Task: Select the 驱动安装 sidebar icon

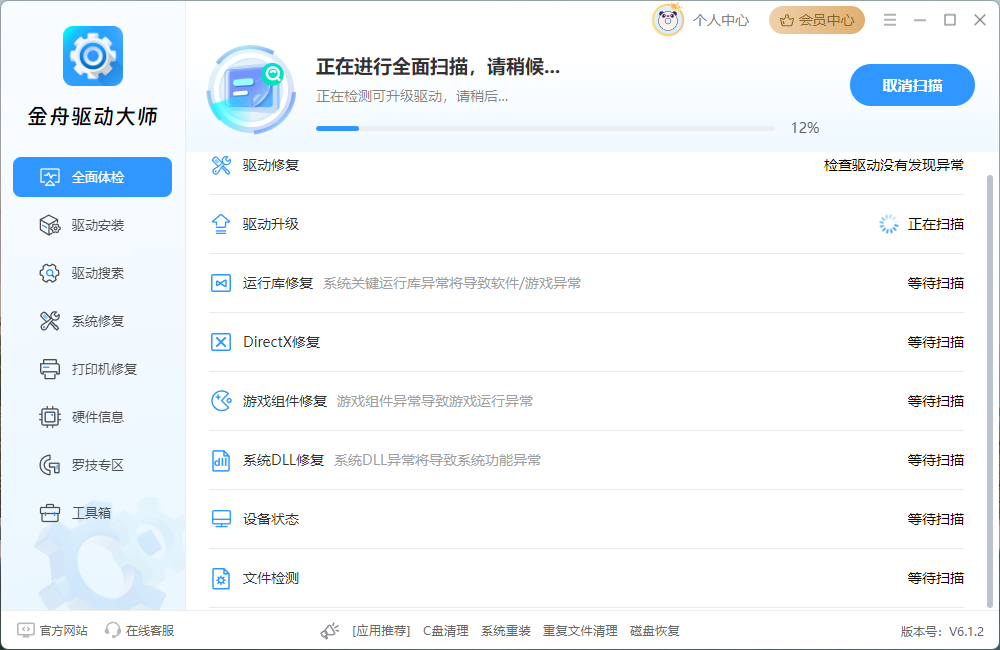Action: 50,225
